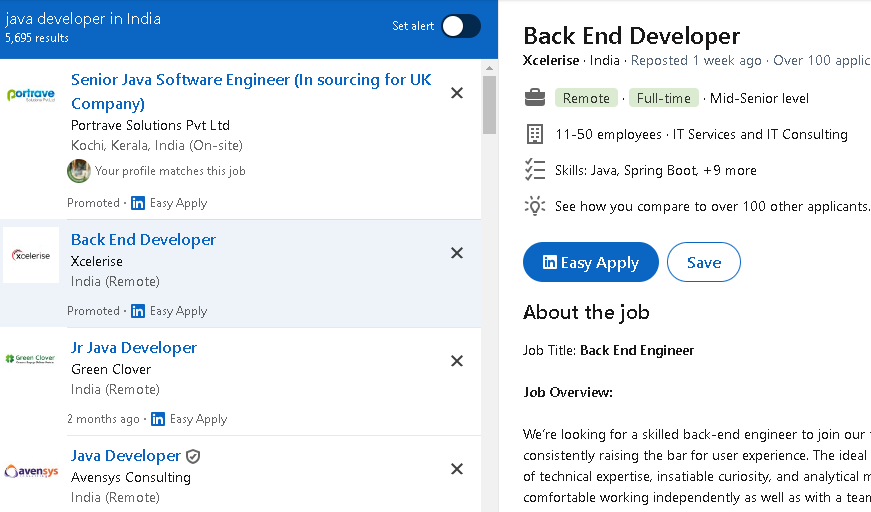
Task: Click the job list scrollbar thumb
Action: coord(489,105)
